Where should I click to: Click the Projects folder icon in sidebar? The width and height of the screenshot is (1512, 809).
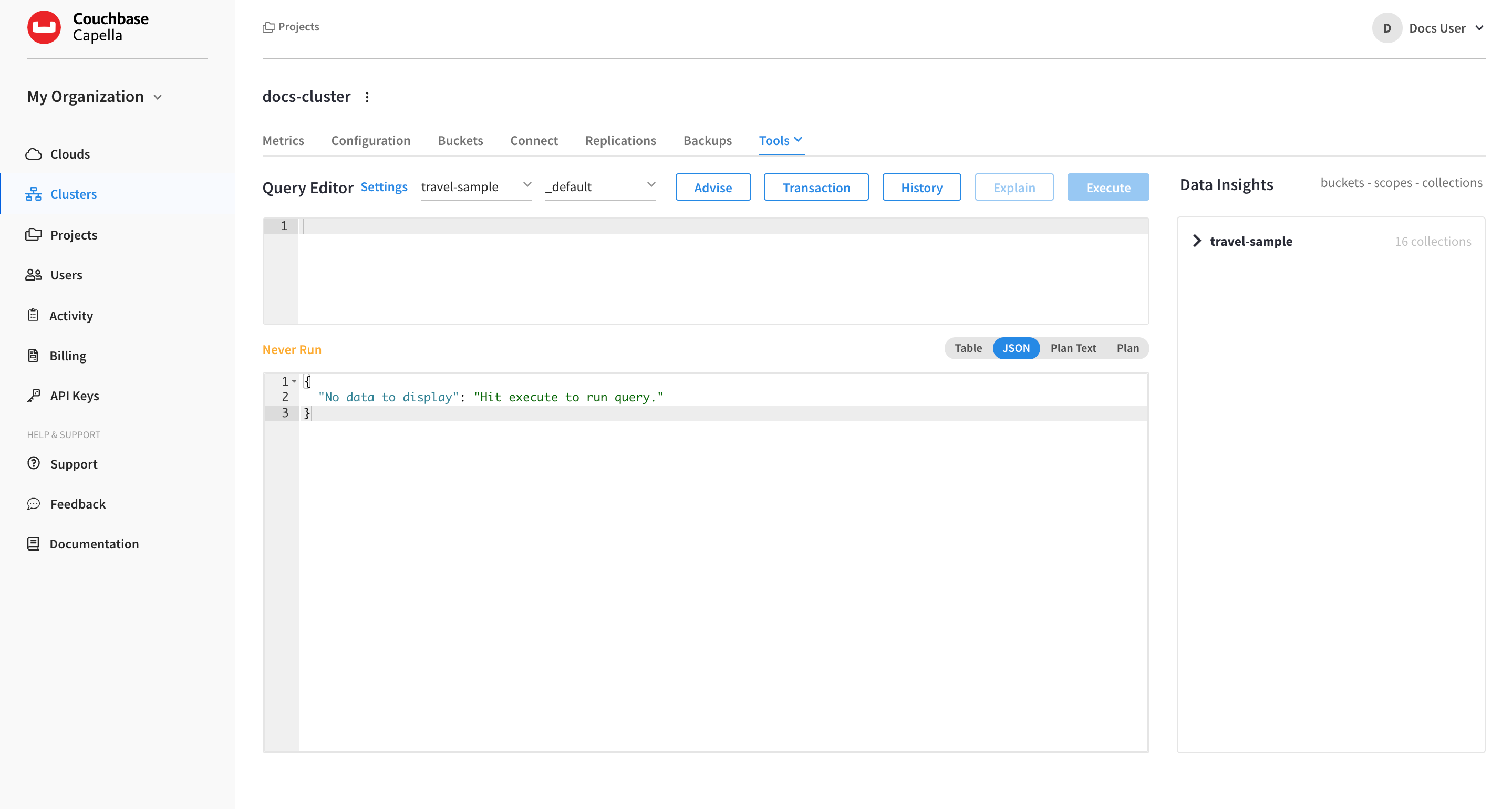point(34,234)
